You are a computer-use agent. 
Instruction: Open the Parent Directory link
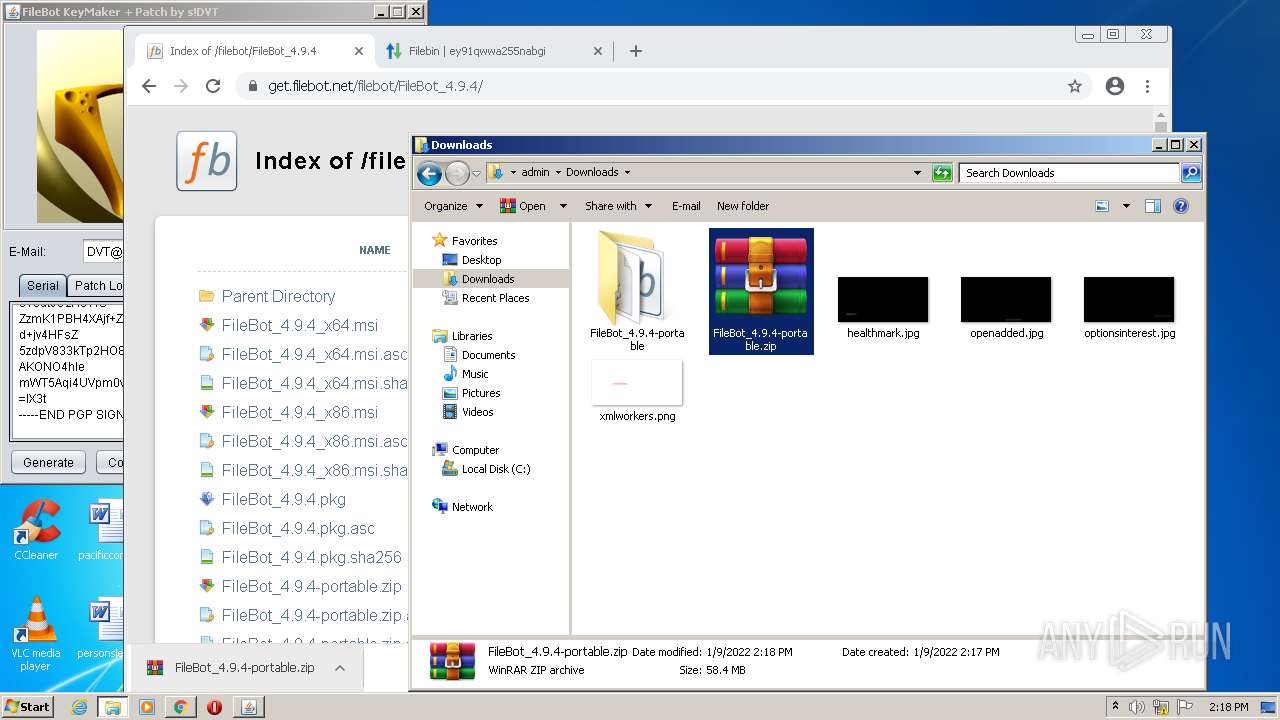point(278,296)
